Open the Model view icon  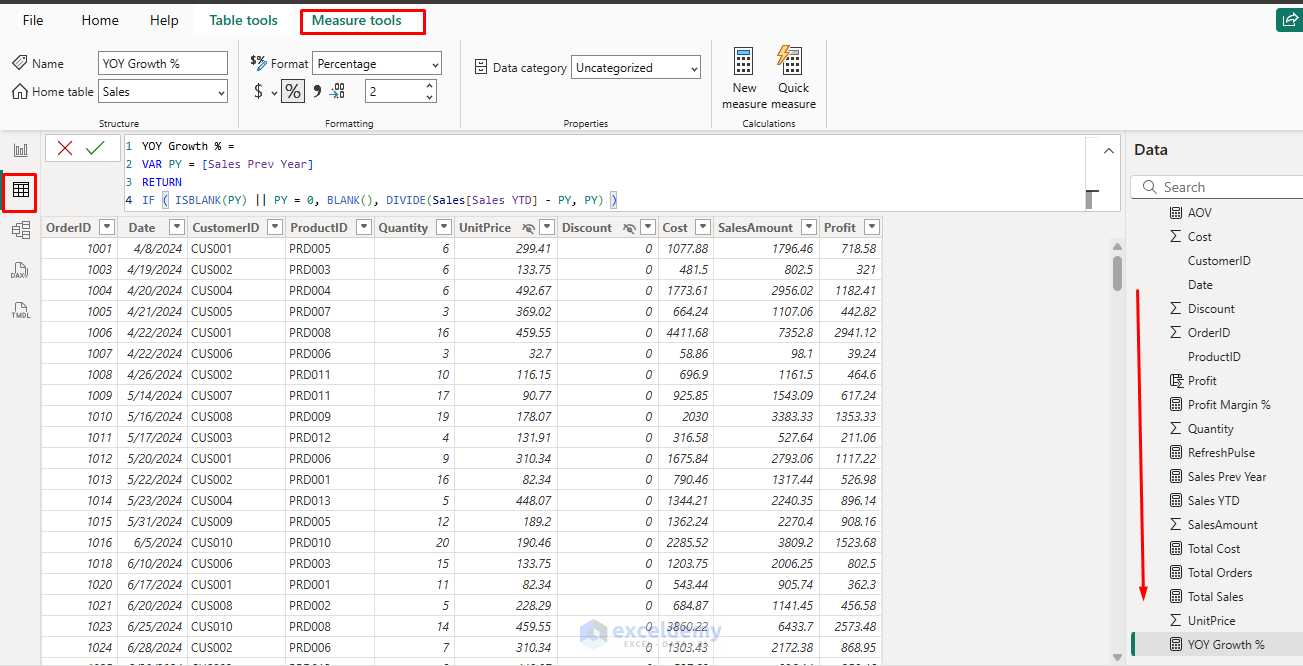[20, 230]
